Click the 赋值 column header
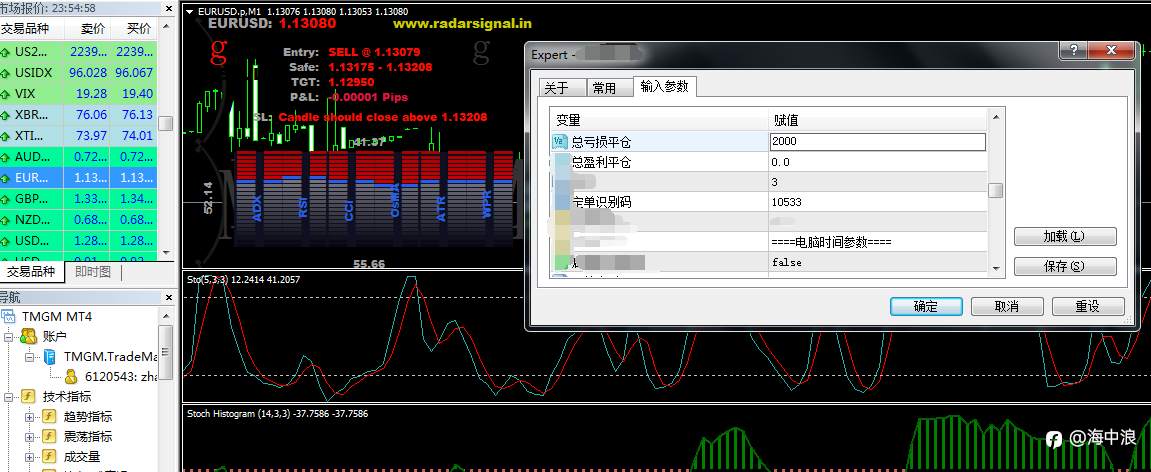This screenshot has height=472, width=1151. click(878, 120)
